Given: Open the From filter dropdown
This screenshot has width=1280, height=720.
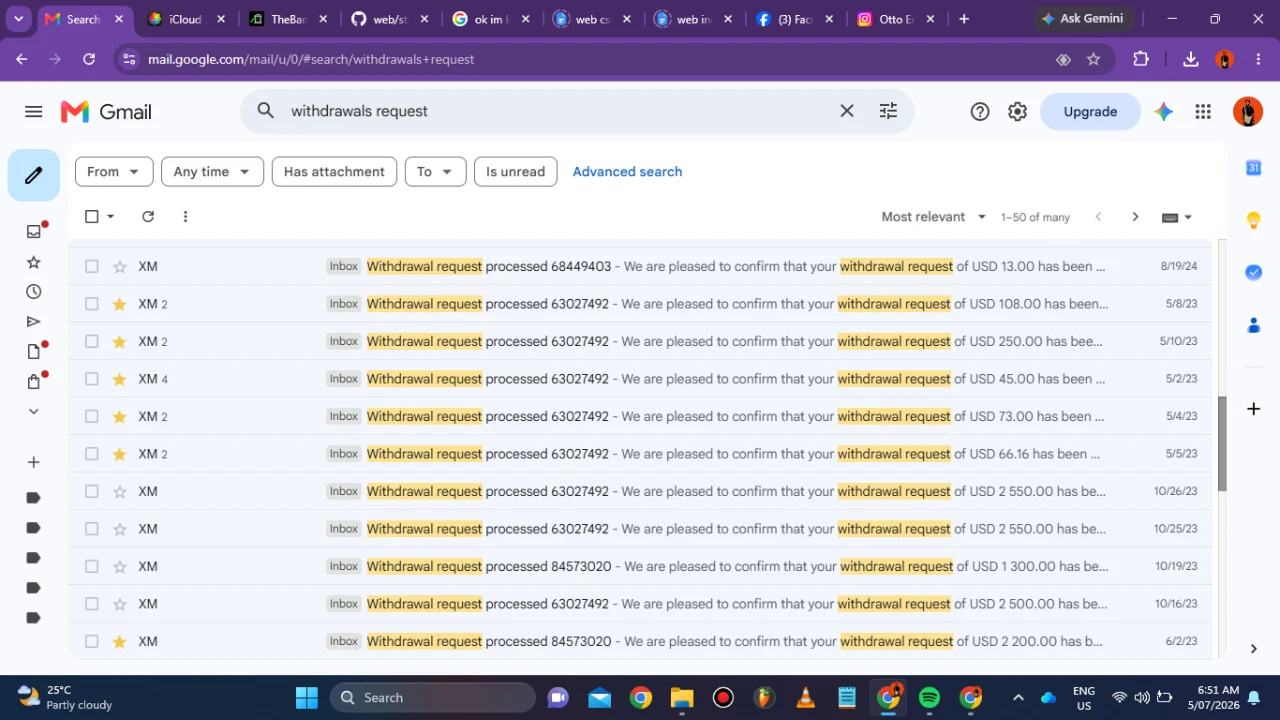Looking at the screenshot, I should point(114,171).
